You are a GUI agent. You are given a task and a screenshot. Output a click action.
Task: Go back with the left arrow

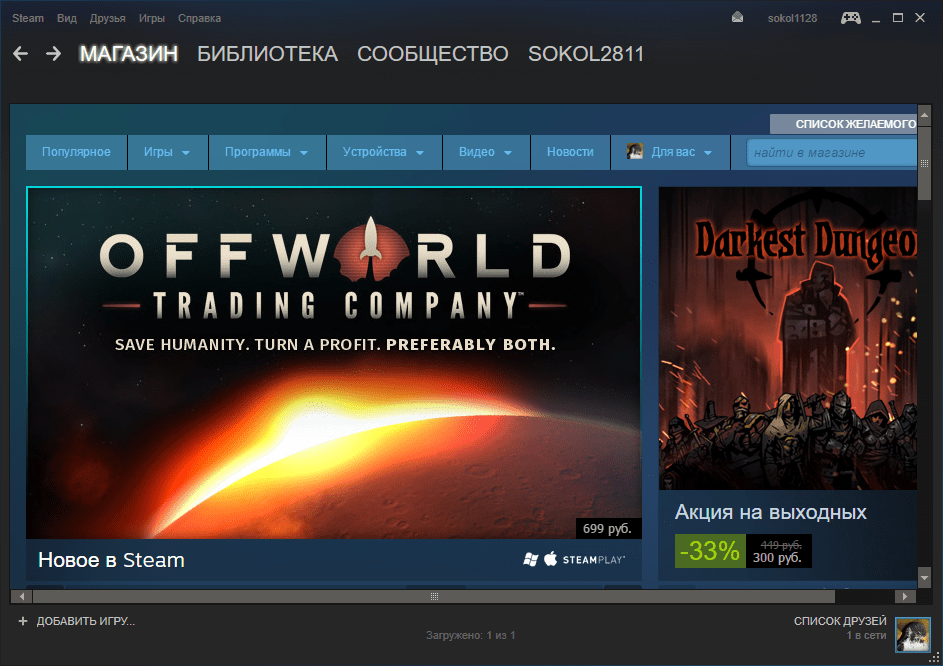pos(20,54)
